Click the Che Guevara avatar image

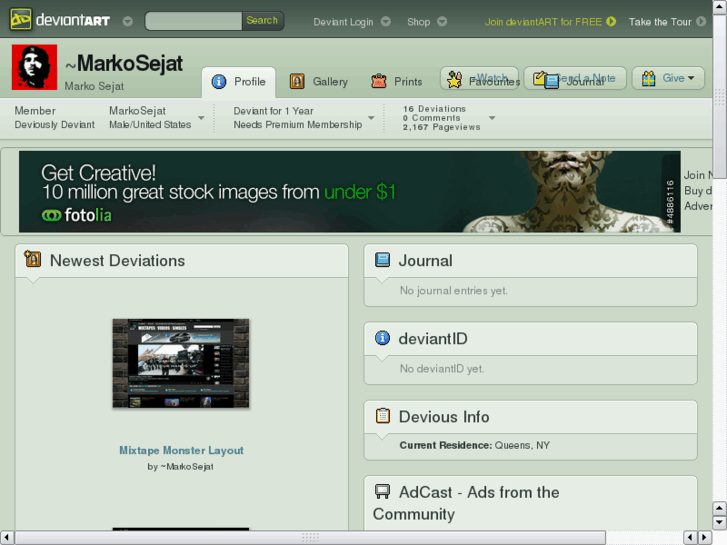[x=34, y=67]
